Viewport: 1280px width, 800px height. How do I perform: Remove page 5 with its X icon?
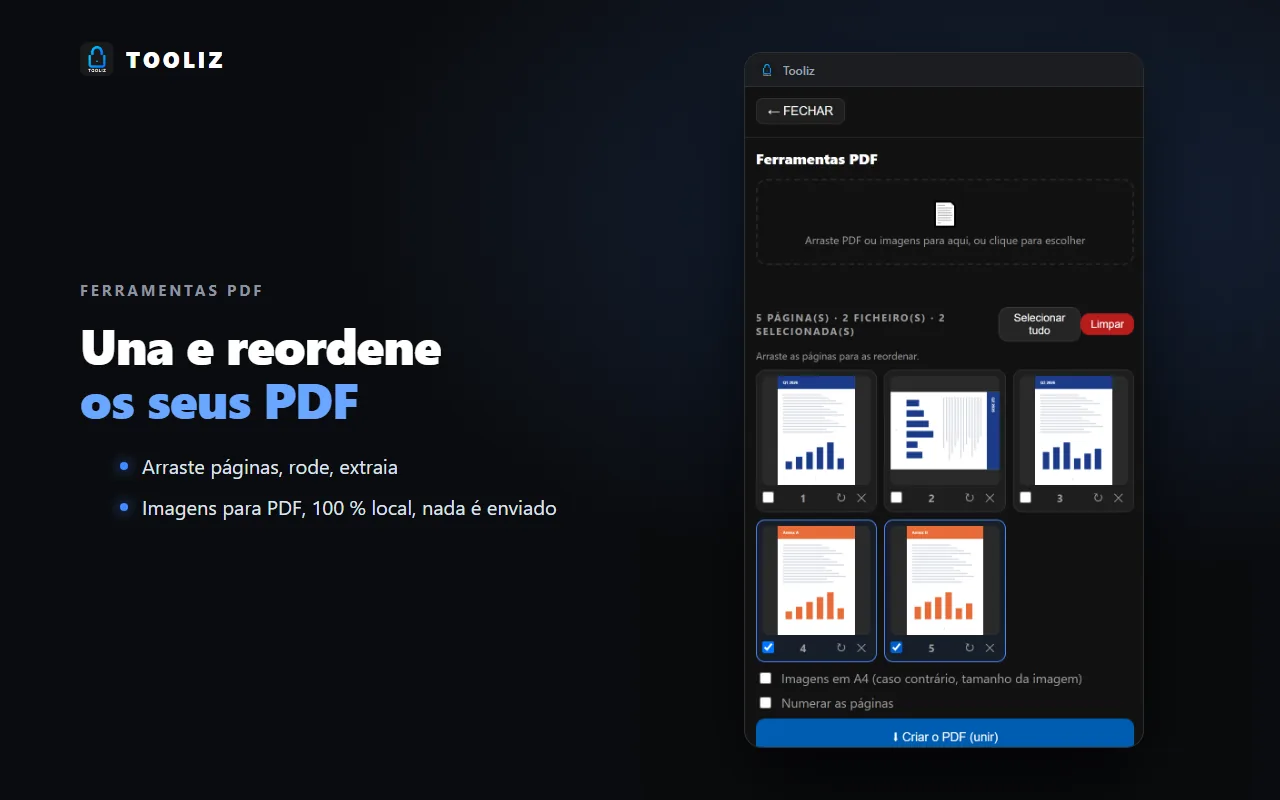click(x=990, y=648)
